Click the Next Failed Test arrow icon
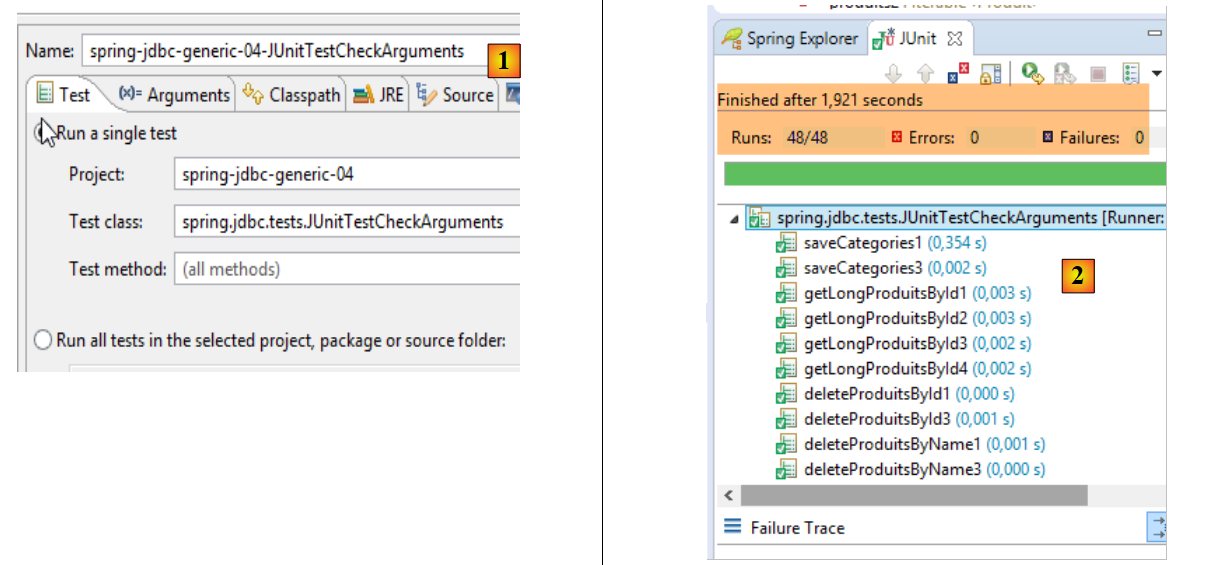The image size is (1211, 565). pyautogui.click(x=894, y=73)
